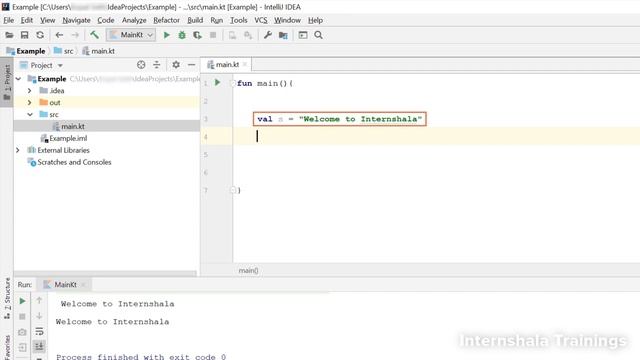Screen dimensions: 640x360
Task: Toggle the Structure tool window side button
Action: 7,299
